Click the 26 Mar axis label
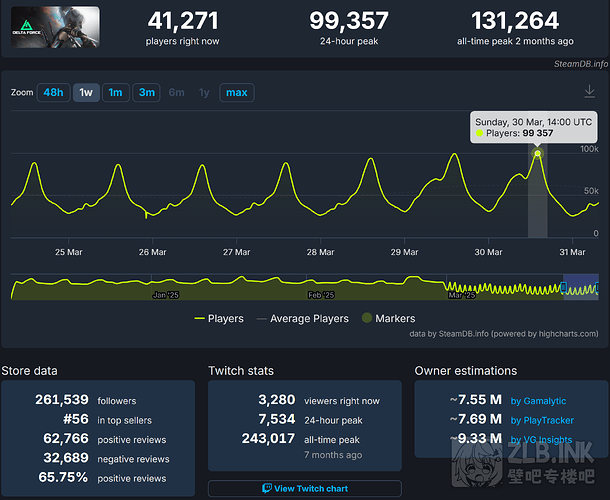 (x=152, y=252)
